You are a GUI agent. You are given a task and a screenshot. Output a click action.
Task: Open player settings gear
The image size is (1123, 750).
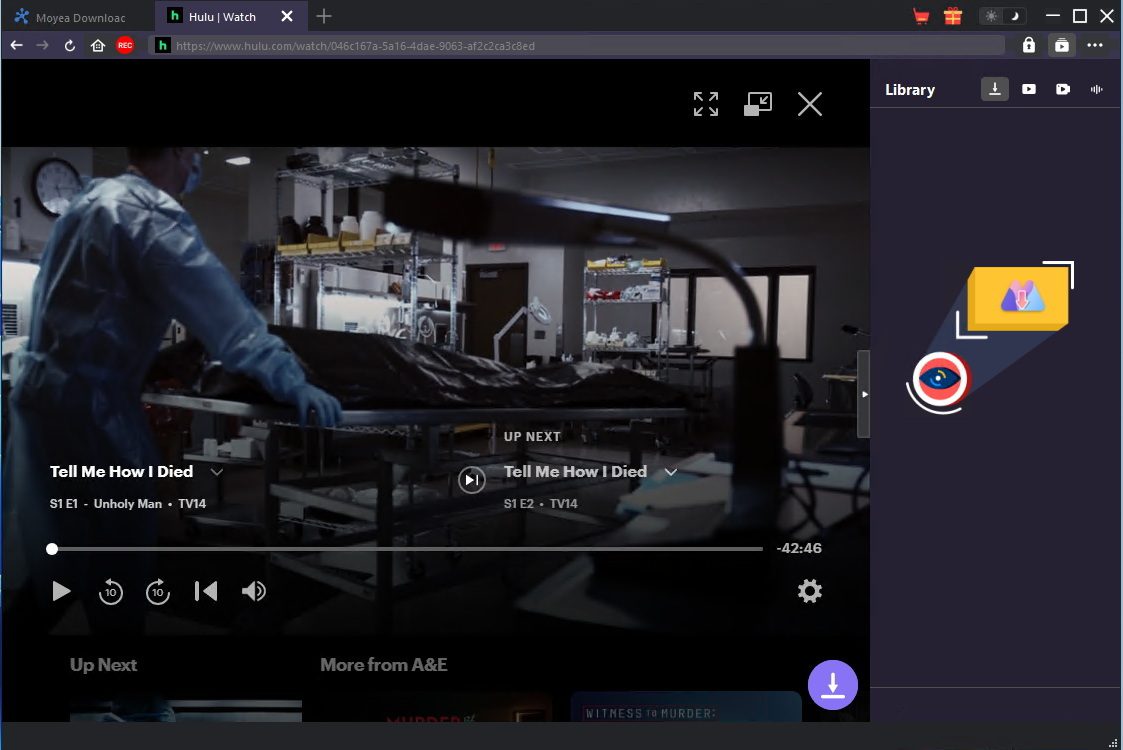click(x=809, y=591)
